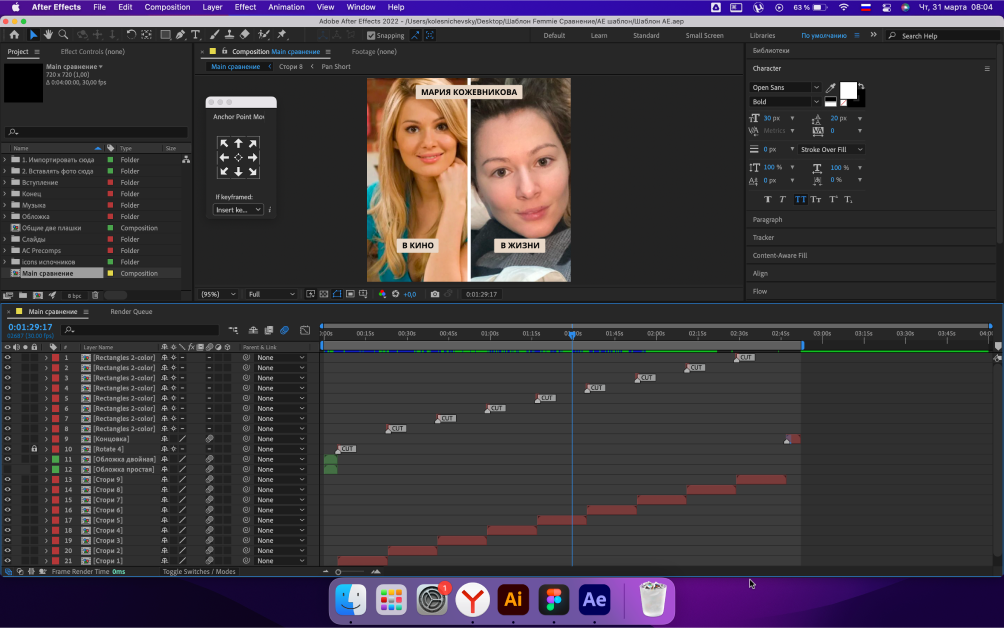The height and width of the screenshot is (628, 1004).
Task: Toggle the Snapping checkbox
Action: [x=371, y=35]
